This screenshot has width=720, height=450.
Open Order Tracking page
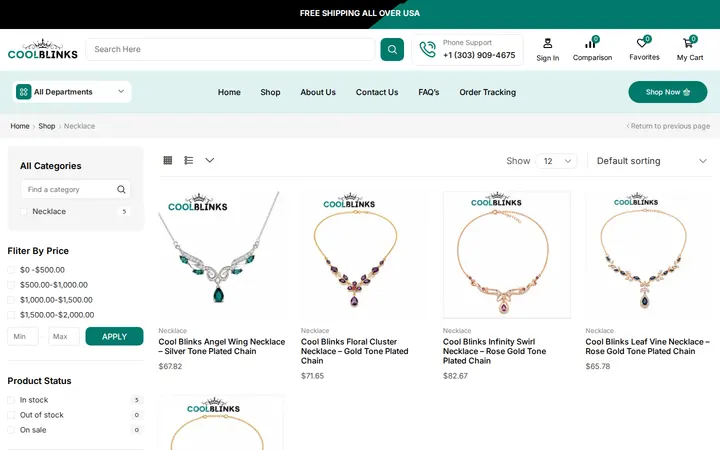pos(487,92)
